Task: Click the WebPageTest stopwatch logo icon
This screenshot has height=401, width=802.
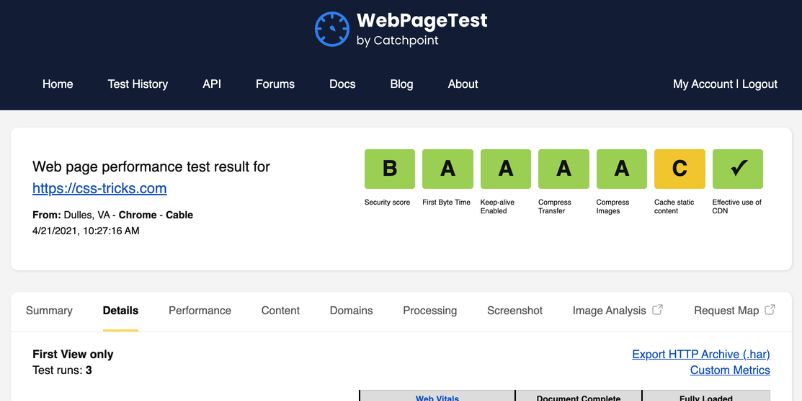Action: click(x=332, y=29)
